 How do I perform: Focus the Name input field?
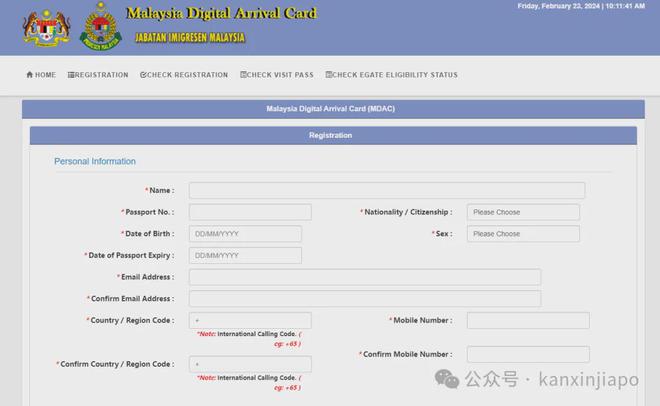coord(387,190)
